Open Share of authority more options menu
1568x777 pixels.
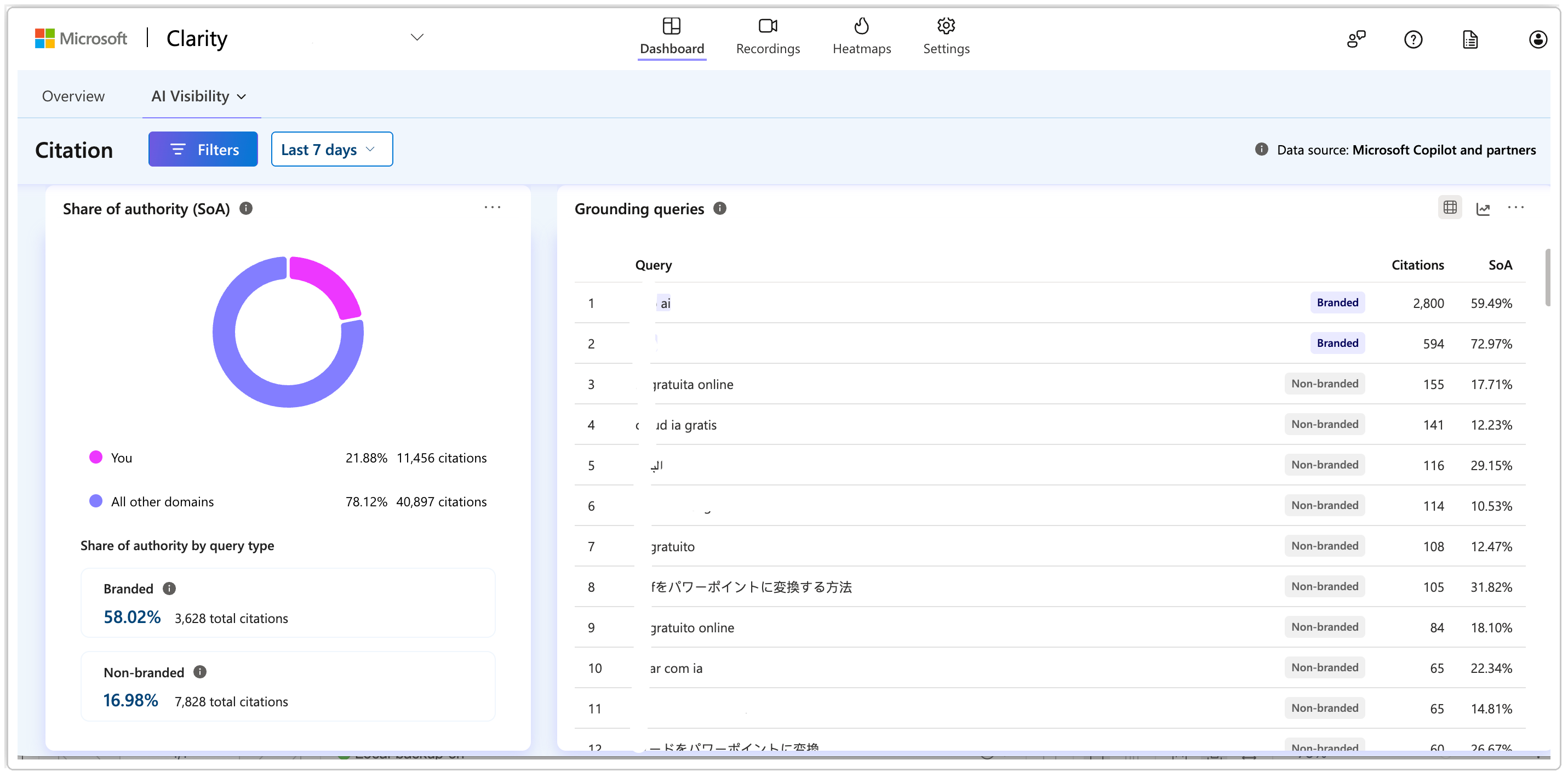[x=492, y=208]
